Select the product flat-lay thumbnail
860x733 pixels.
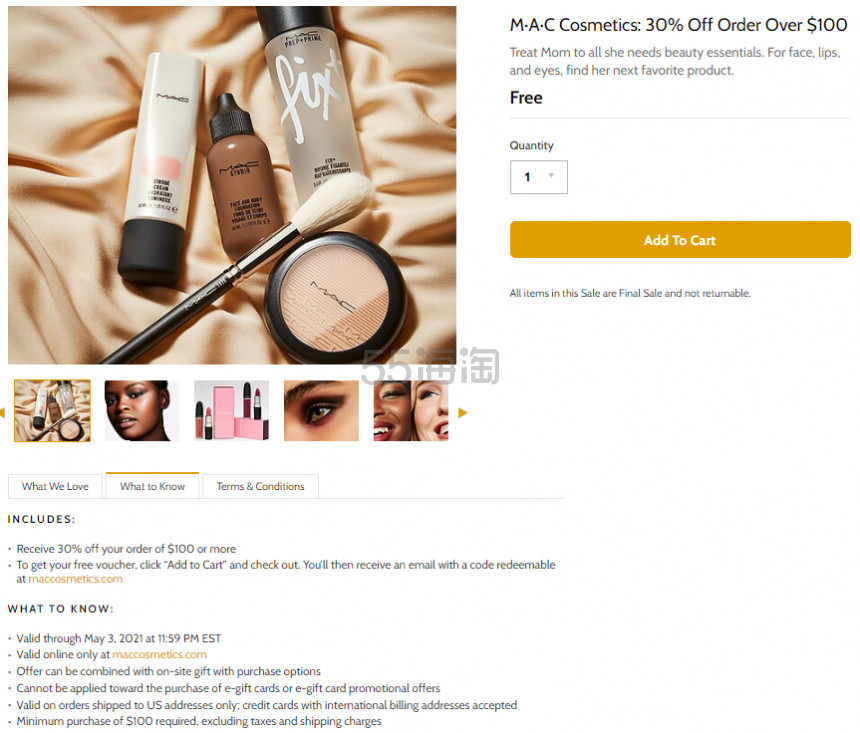[52, 410]
